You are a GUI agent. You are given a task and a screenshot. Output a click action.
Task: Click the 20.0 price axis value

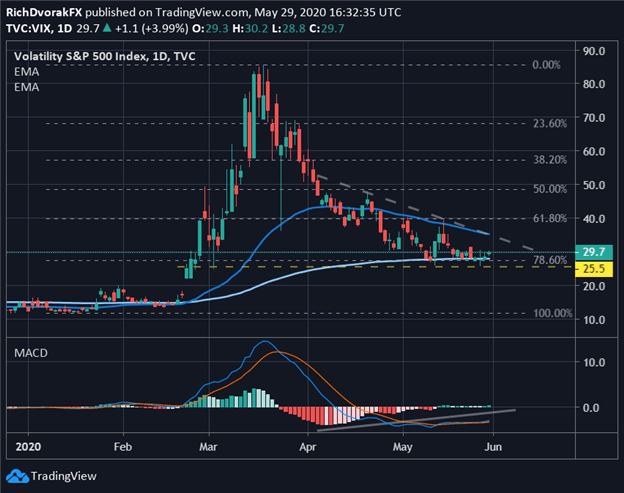594,286
